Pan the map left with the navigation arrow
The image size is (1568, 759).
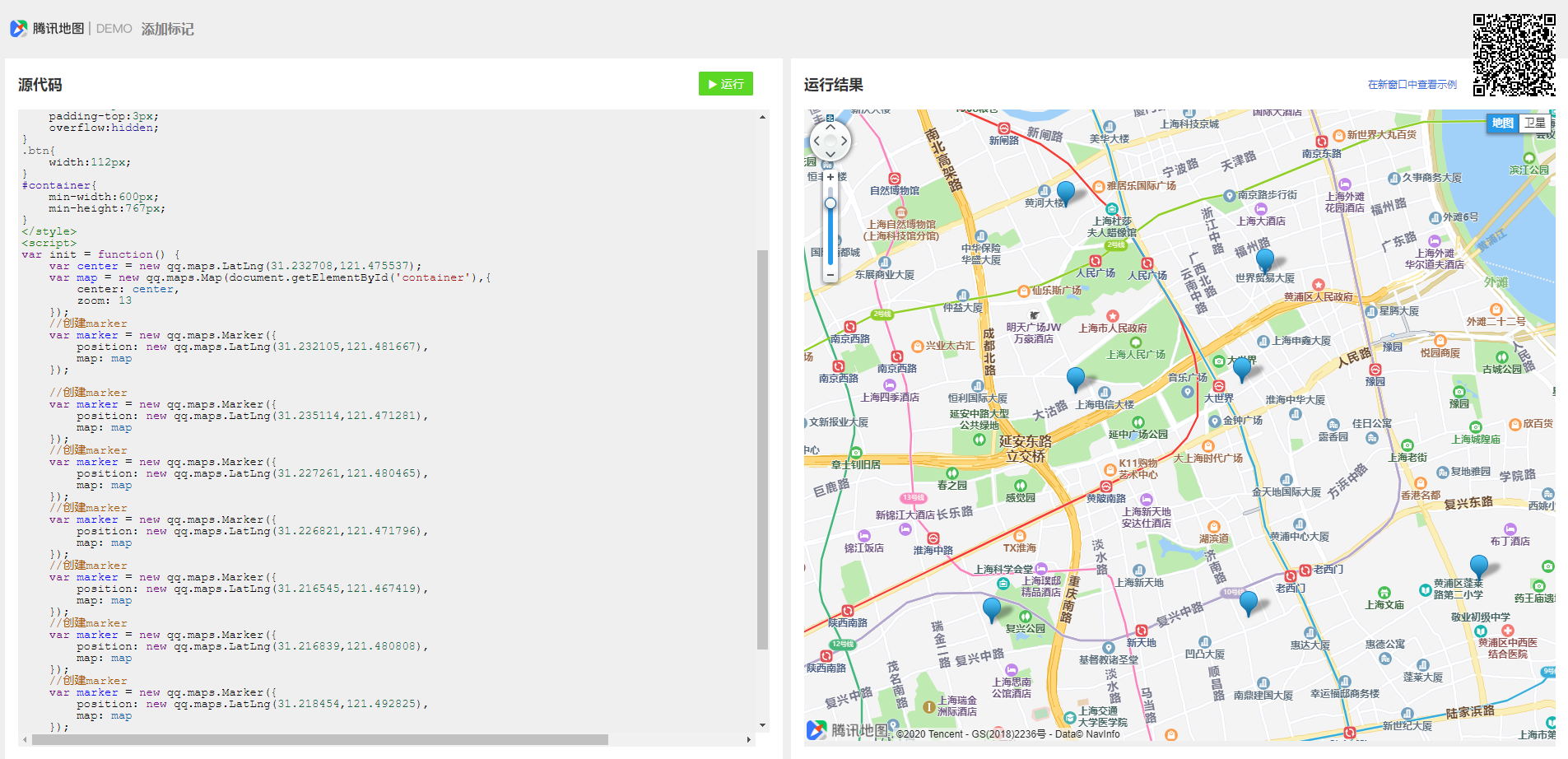point(816,141)
